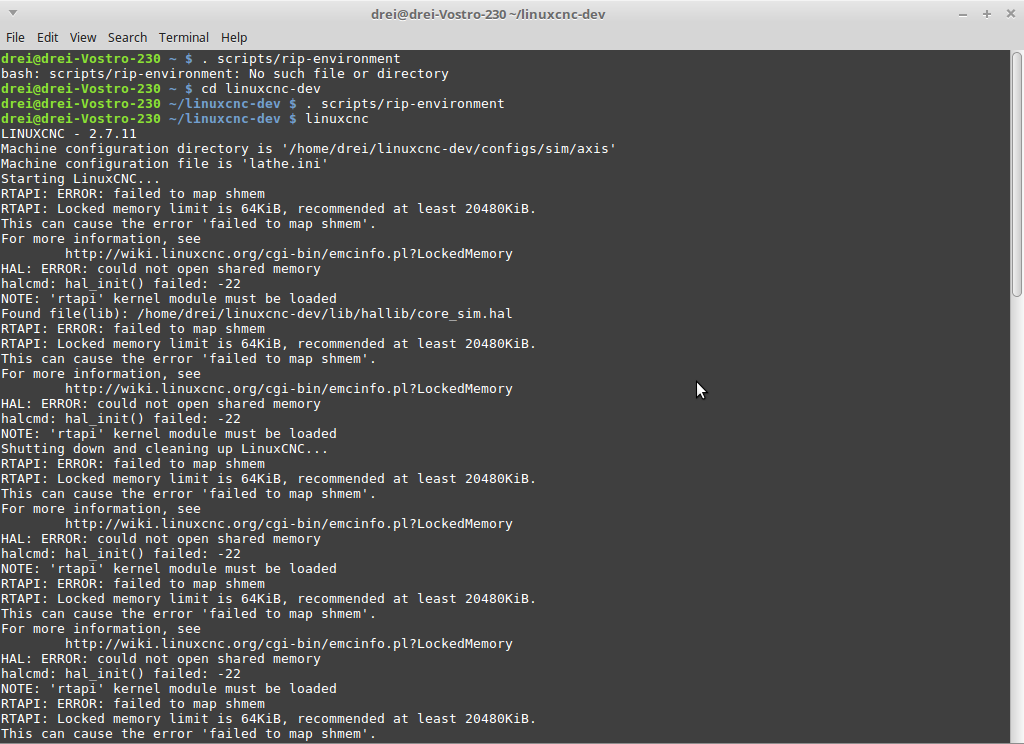Maximize the terminal window
This screenshot has height=744, width=1024.
click(987, 14)
